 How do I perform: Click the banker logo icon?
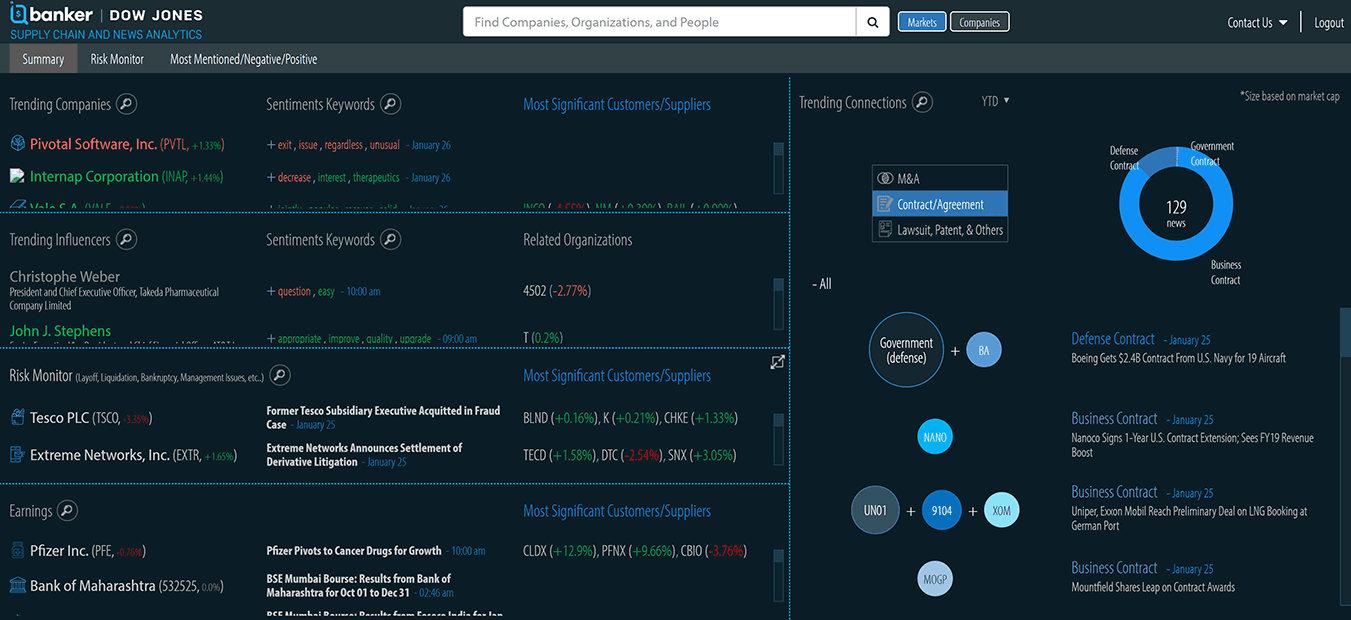click(x=19, y=15)
